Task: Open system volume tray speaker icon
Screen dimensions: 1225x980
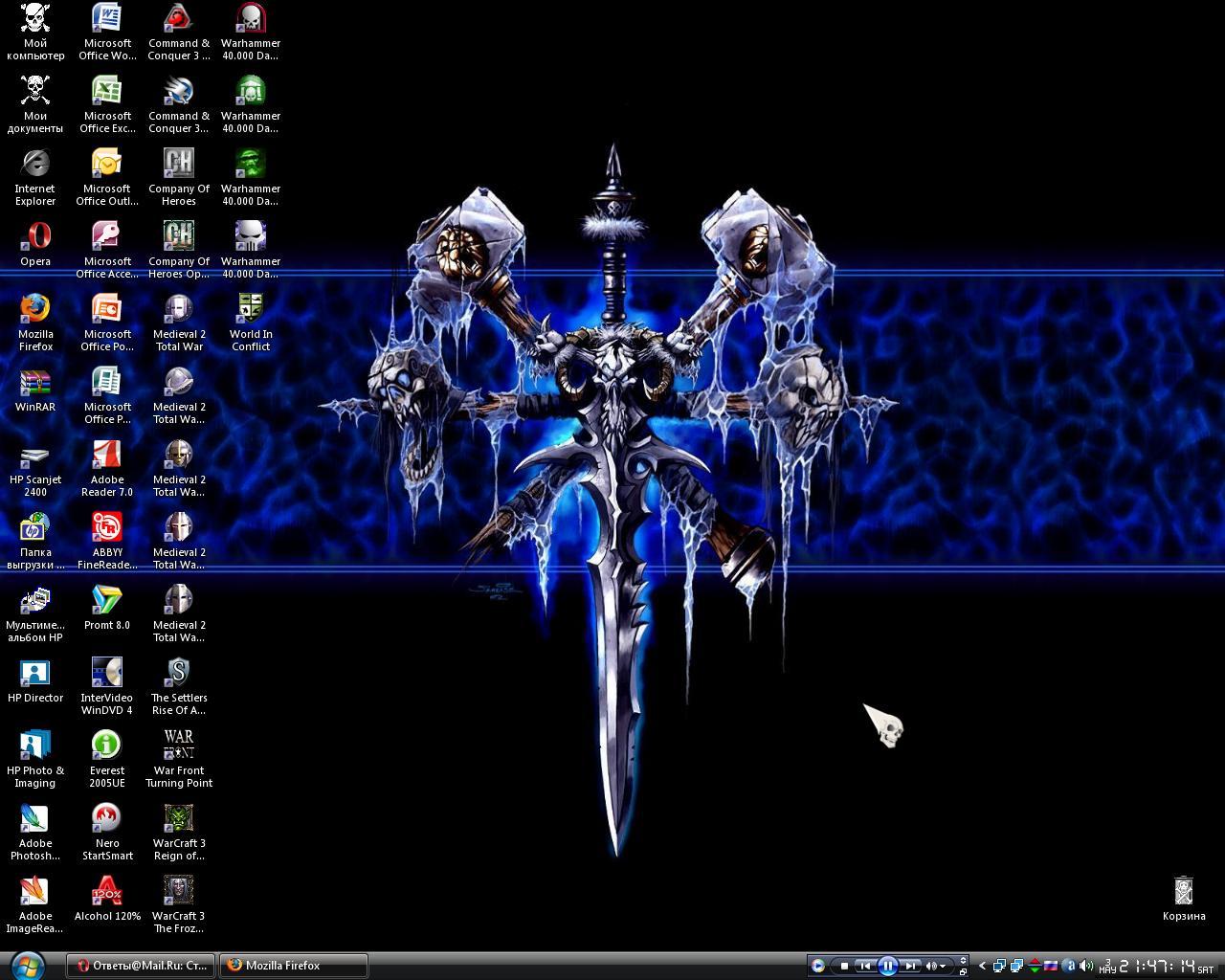Action: (x=1086, y=966)
